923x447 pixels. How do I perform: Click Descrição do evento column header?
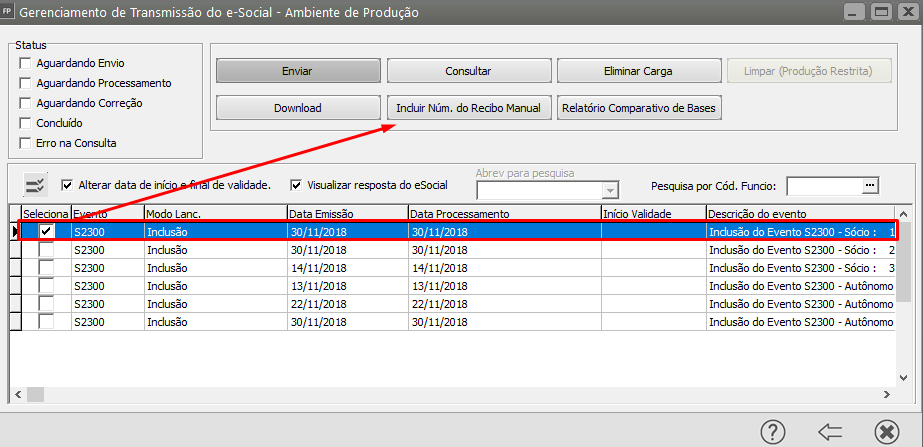pos(800,214)
